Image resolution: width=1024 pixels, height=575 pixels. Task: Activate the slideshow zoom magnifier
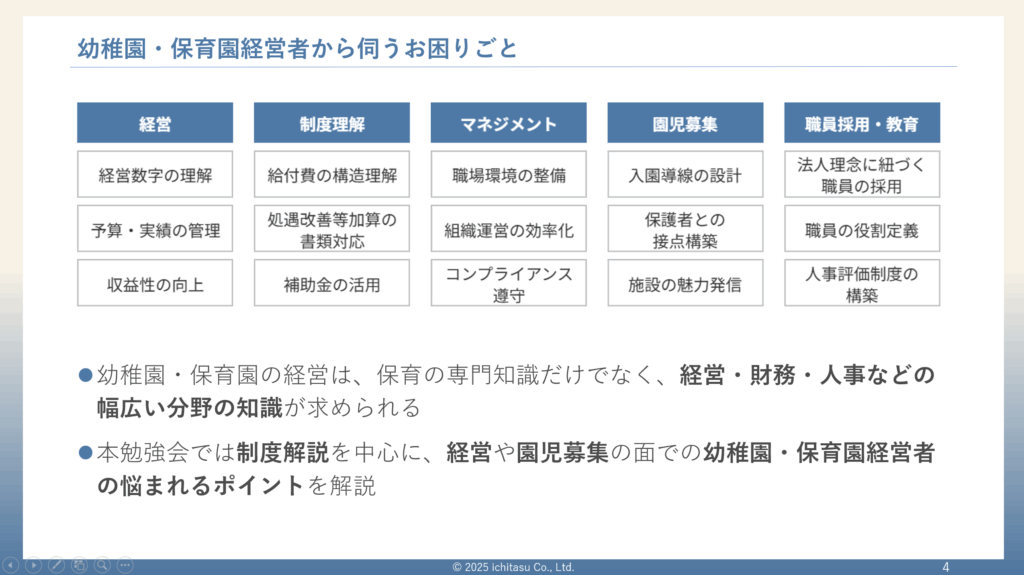pos(102,565)
